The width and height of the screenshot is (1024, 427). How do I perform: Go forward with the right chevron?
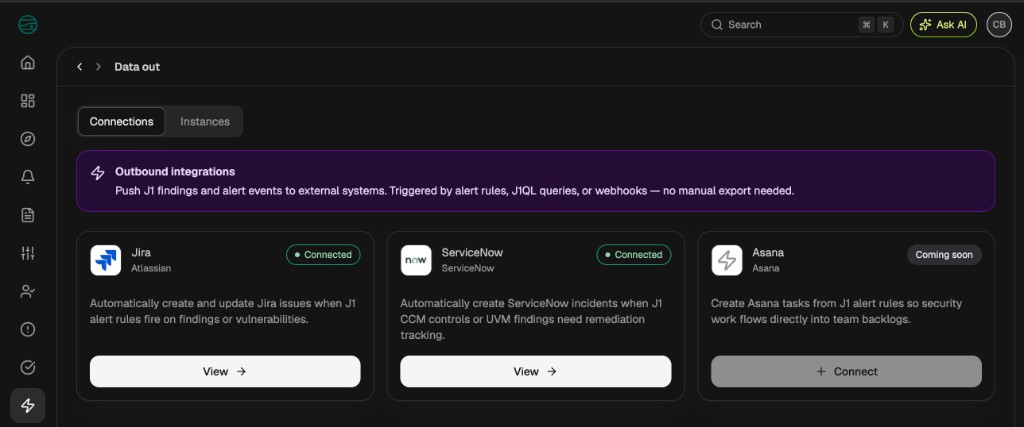pyautogui.click(x=98, y=67)
